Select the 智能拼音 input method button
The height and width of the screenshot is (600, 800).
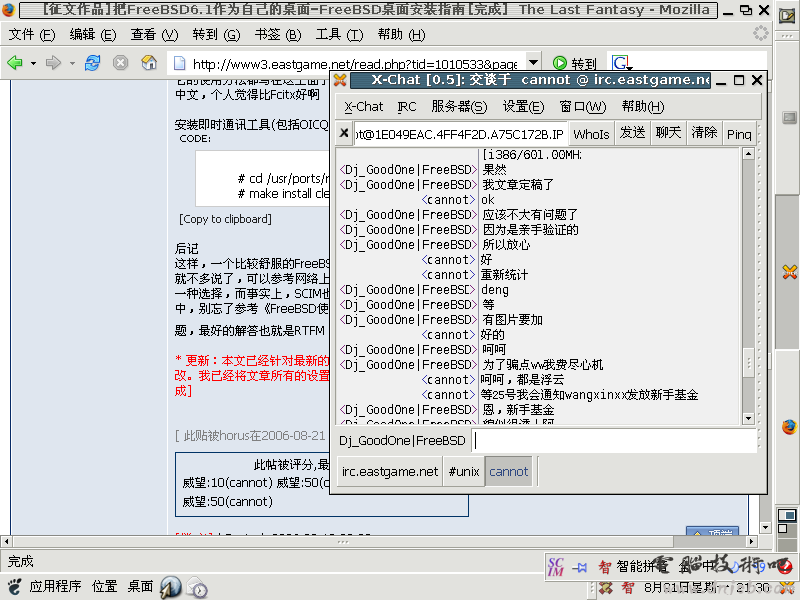633,566
